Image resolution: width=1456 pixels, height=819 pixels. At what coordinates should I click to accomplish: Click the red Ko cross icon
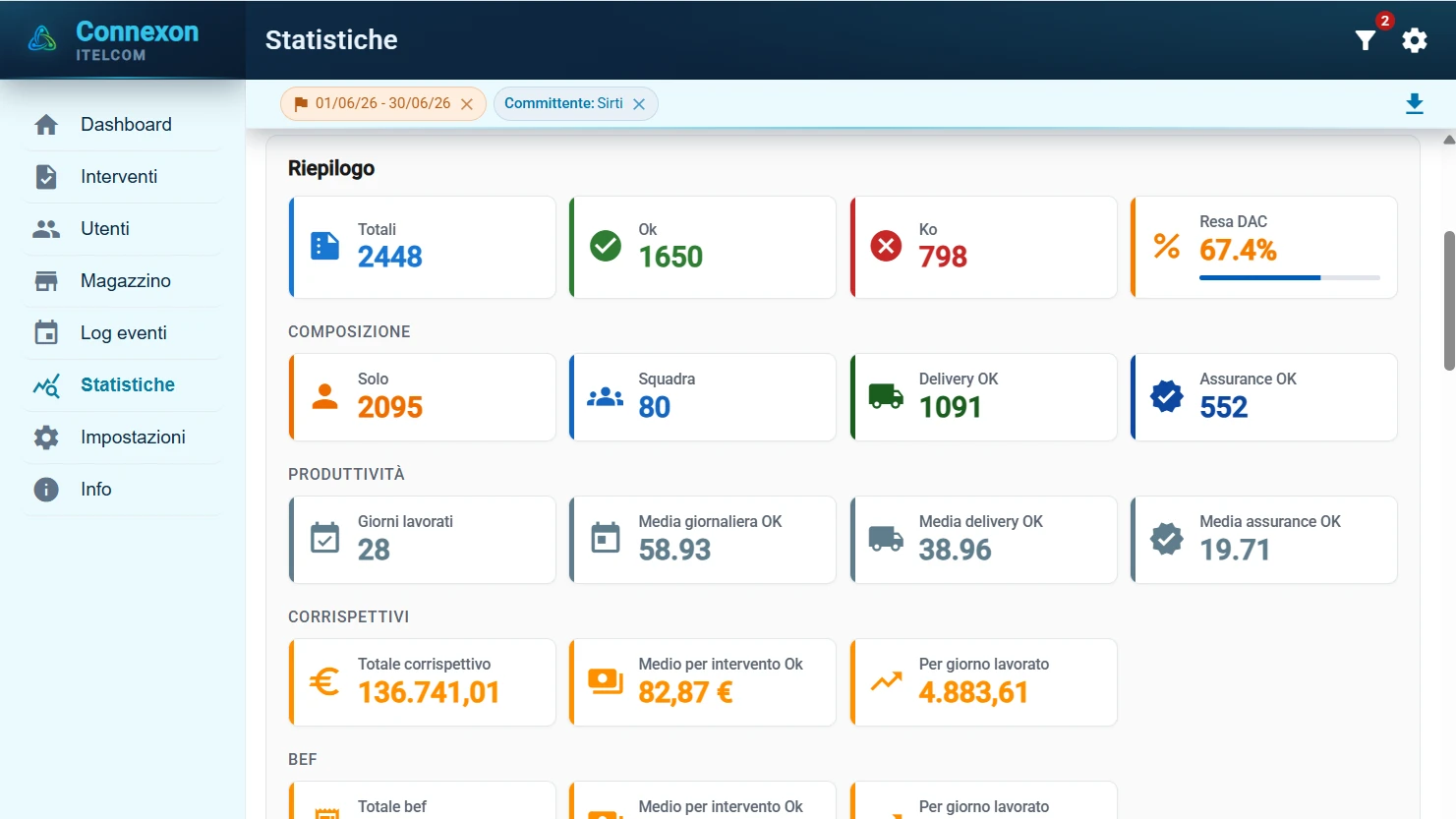[x=886, y=246]
